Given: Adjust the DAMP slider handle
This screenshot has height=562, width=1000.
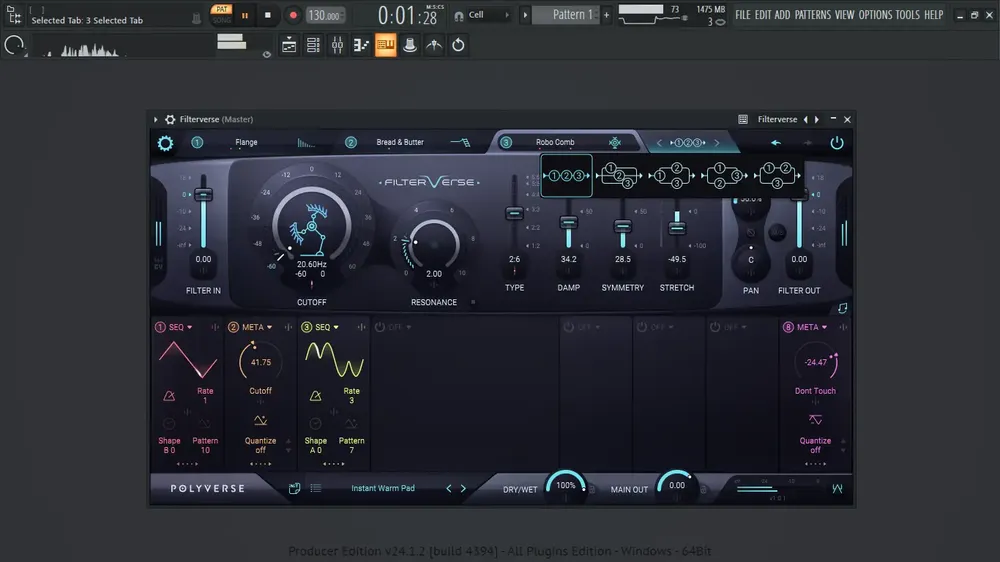Looking at the screenshot, I should (x=568, y=223).
